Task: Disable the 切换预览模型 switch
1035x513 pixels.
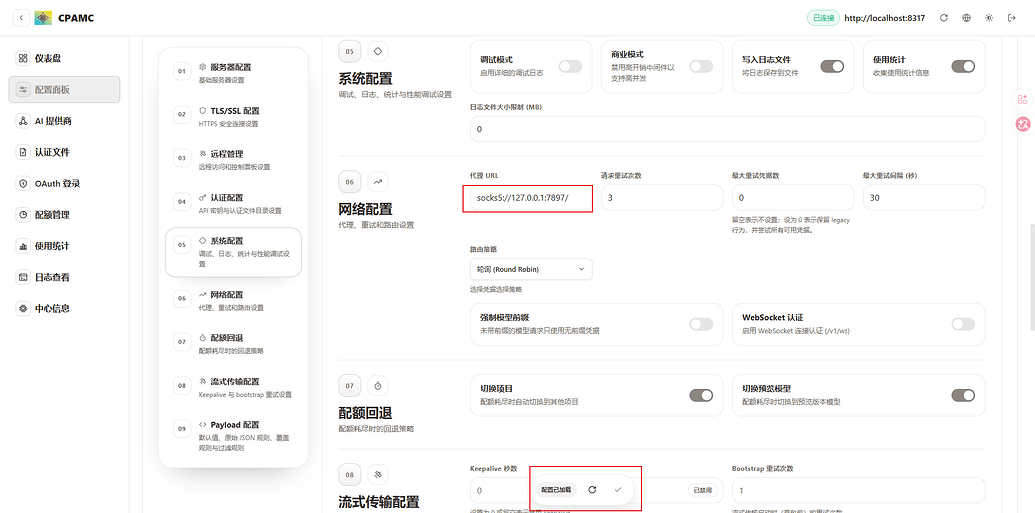Action: tap(963, 395)
